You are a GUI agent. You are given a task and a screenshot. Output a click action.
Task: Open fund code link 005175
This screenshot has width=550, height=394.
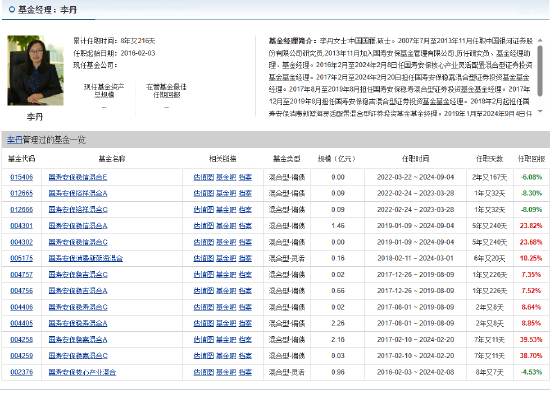21,258
